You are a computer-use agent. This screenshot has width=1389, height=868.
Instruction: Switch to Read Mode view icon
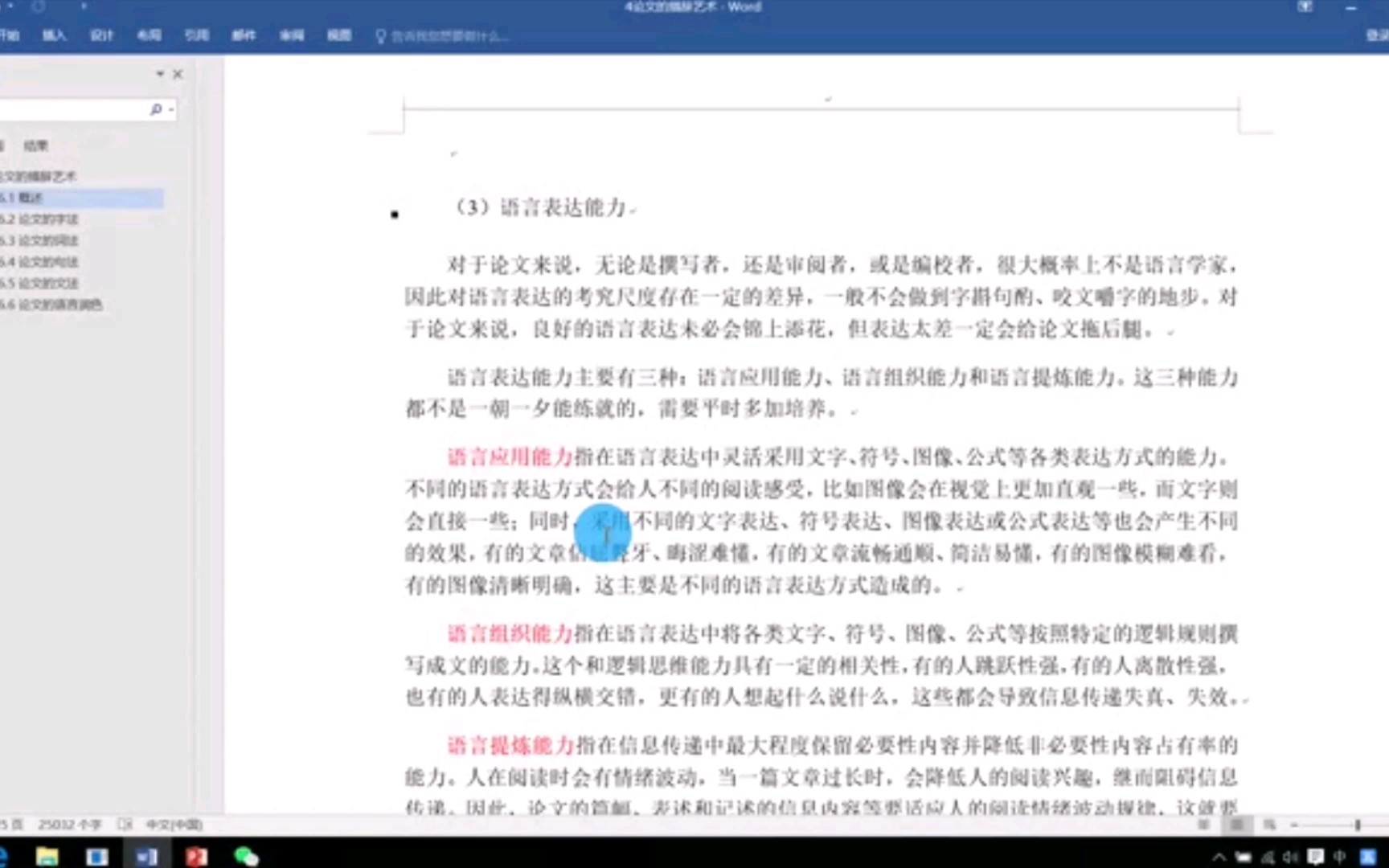click(x=1203, y=825)
